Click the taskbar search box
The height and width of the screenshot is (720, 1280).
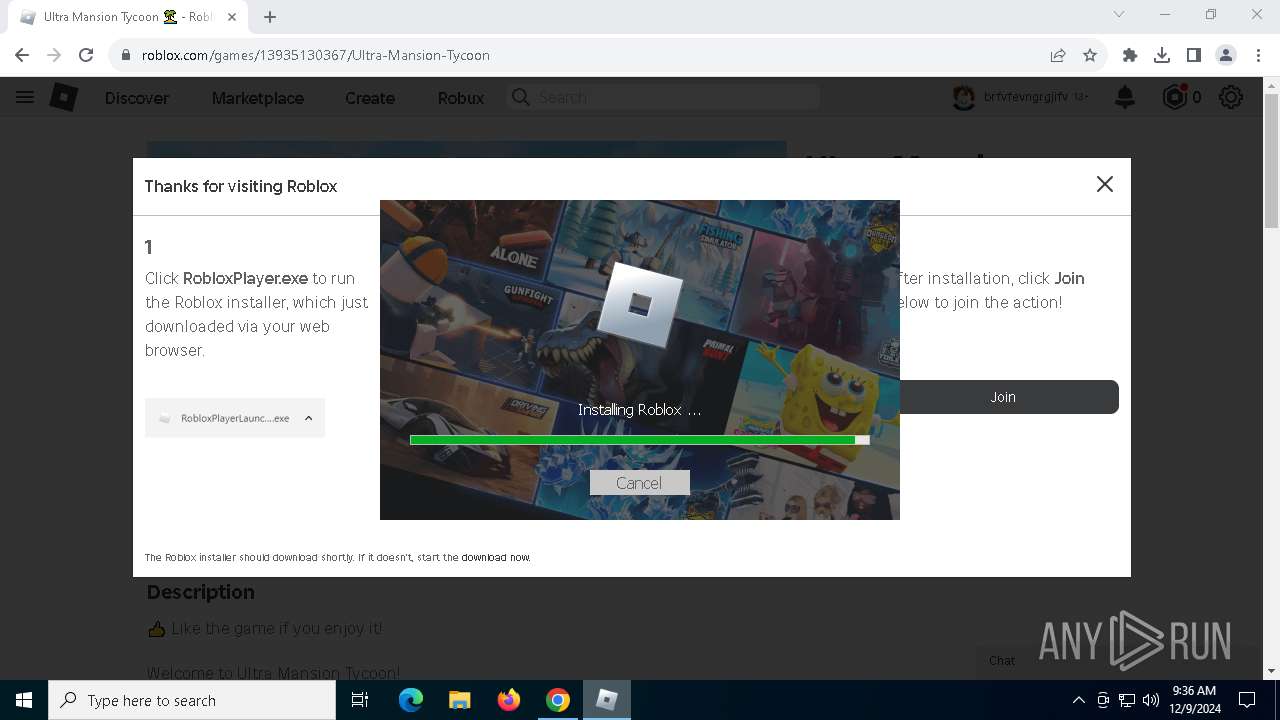pyautogui.click(x=192, y=700)
